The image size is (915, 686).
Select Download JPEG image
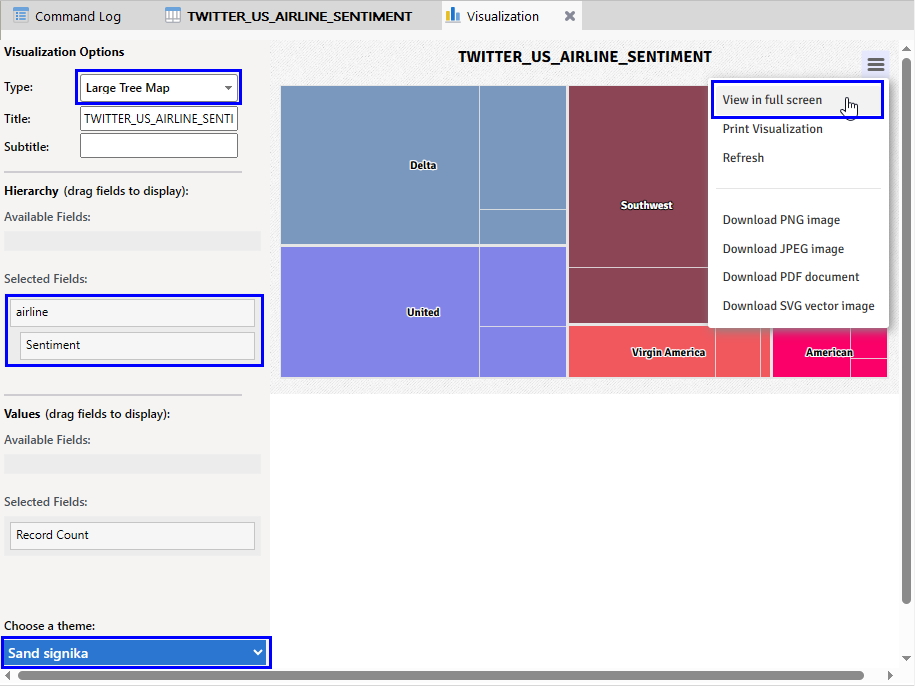point(783,248)
